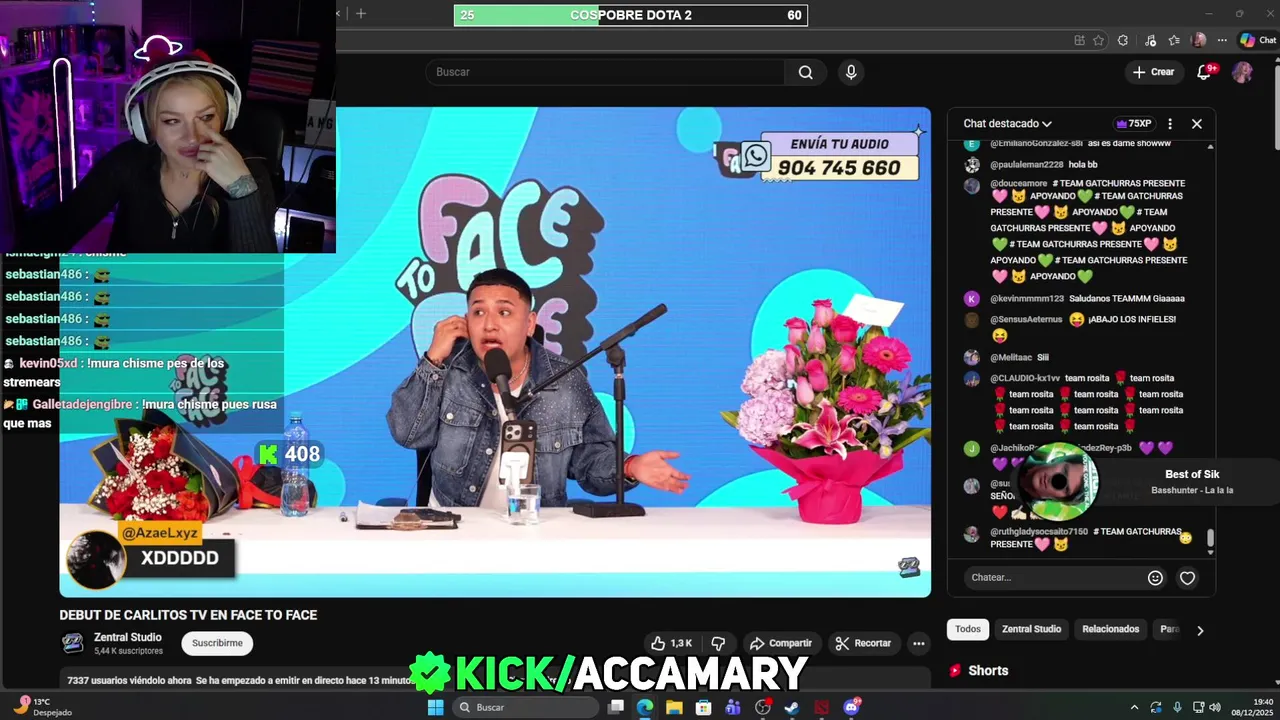Click chat user @SensusAeternus
Image resolution: width=1280 pixels, height=720 pixels.
(x=1026, y=319)
